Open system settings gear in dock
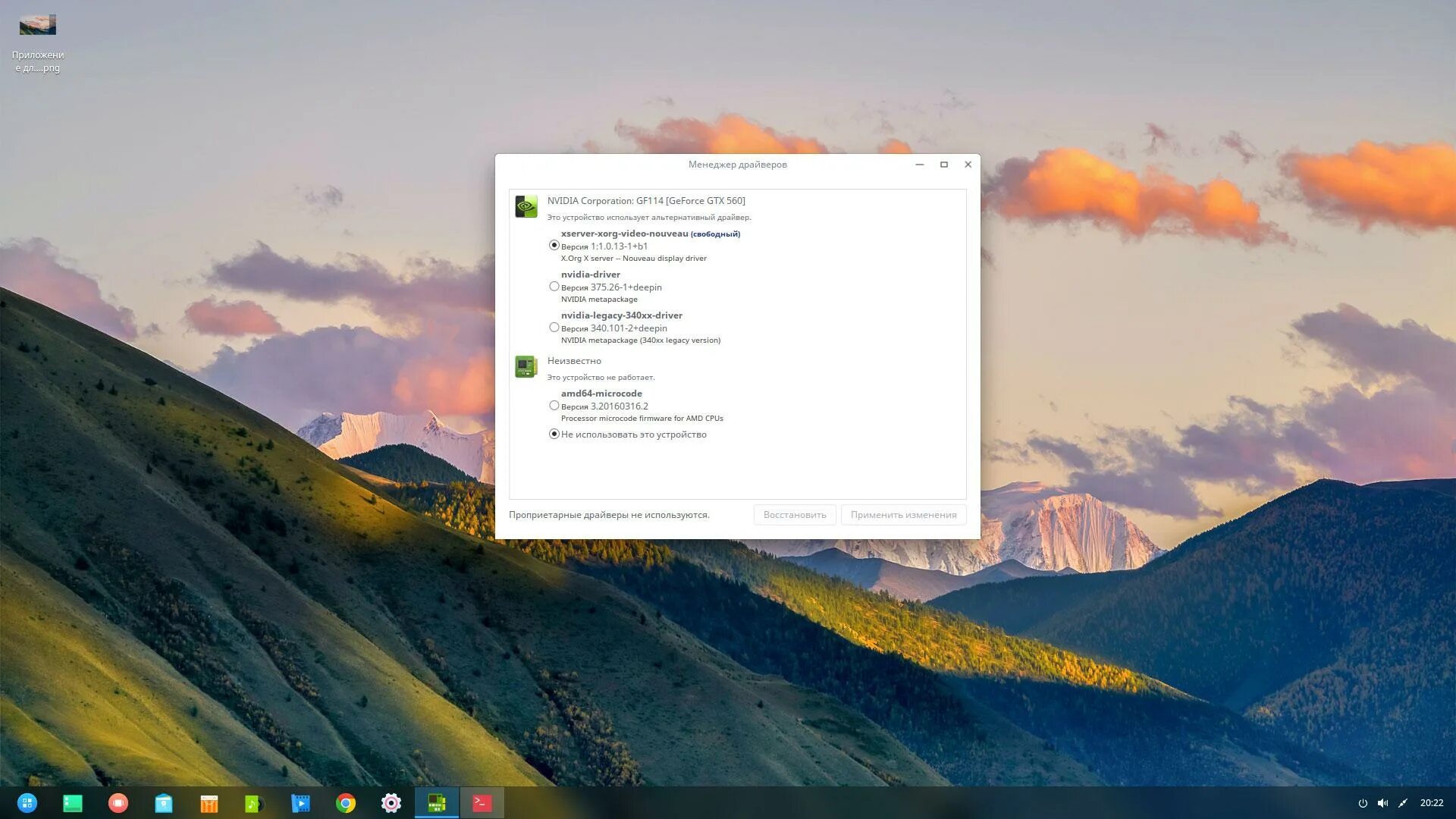Viewport: 1456px width, 819px height. click(391, 803)
